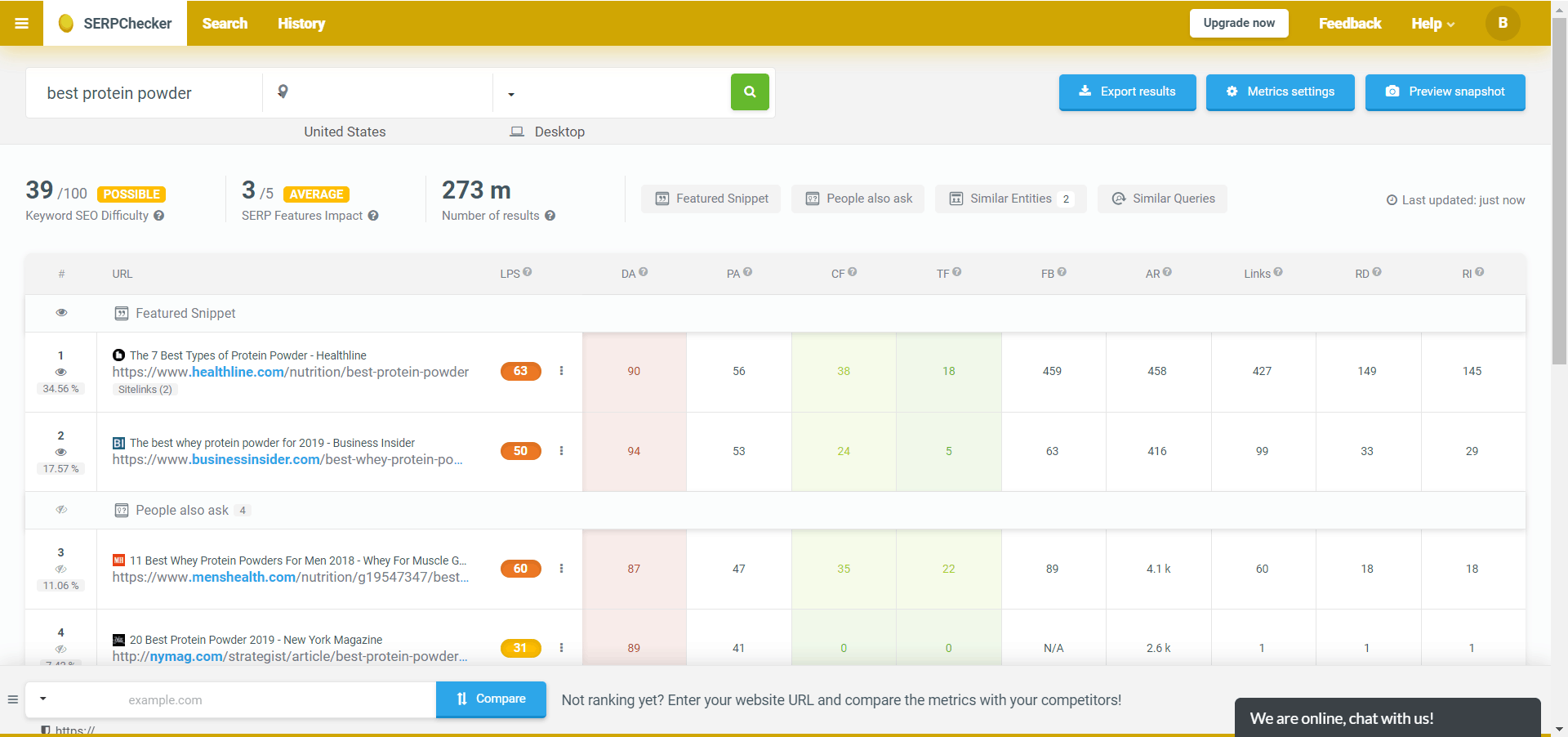Click the Upgrade now button
The height and width of the screenshot is (737, 1568).
click(1239, 23)
